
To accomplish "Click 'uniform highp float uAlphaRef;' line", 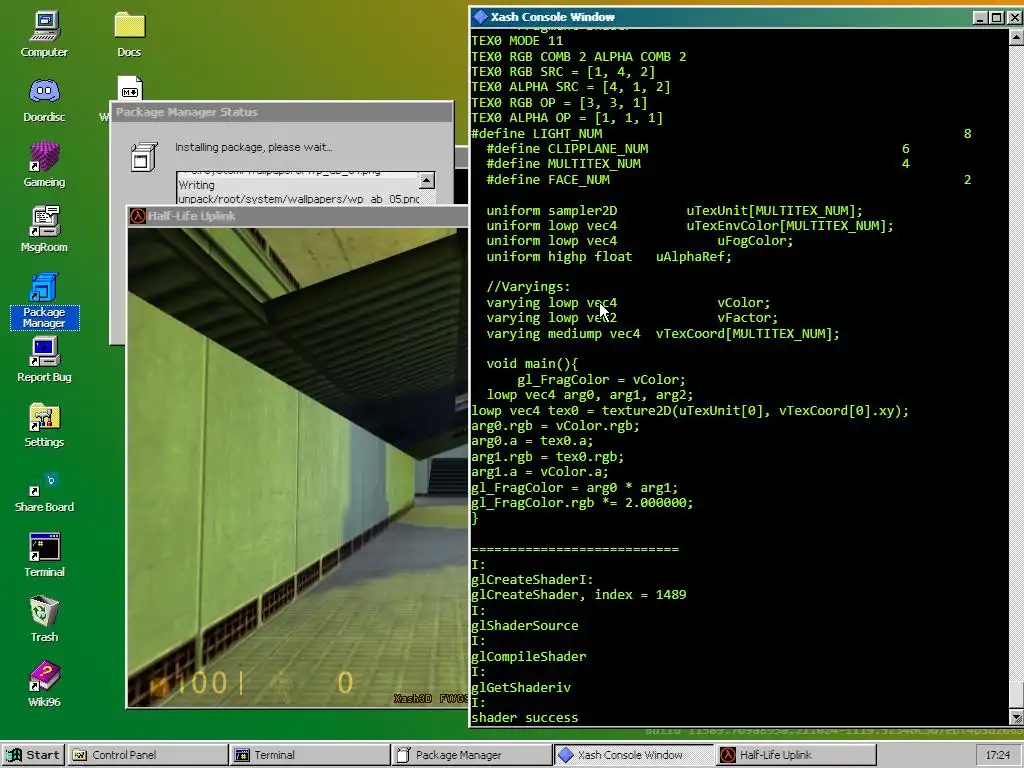I will [x=609, y=257].
